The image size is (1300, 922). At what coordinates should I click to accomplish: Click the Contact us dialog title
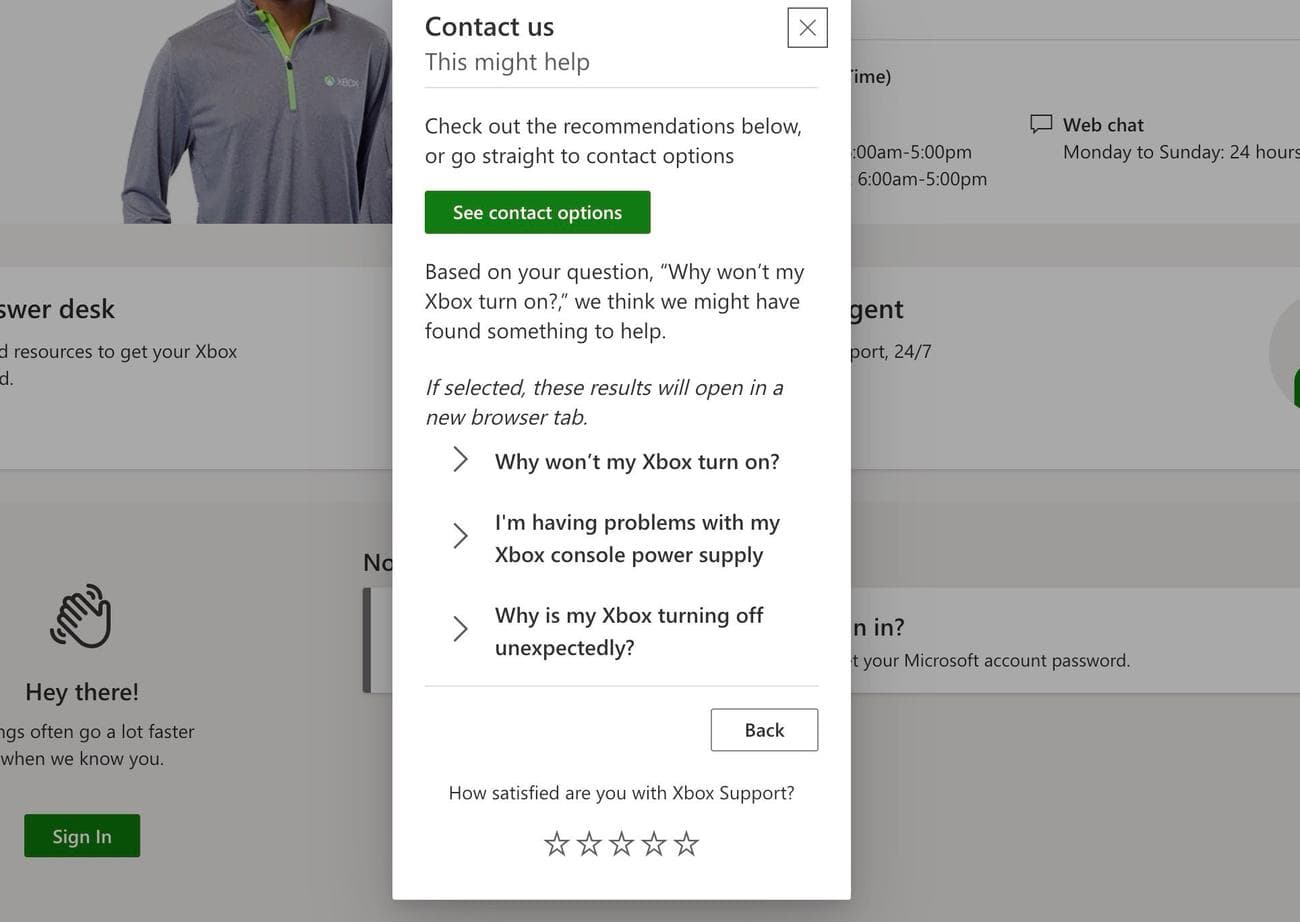pyautogui.click(x=489, y=26)
